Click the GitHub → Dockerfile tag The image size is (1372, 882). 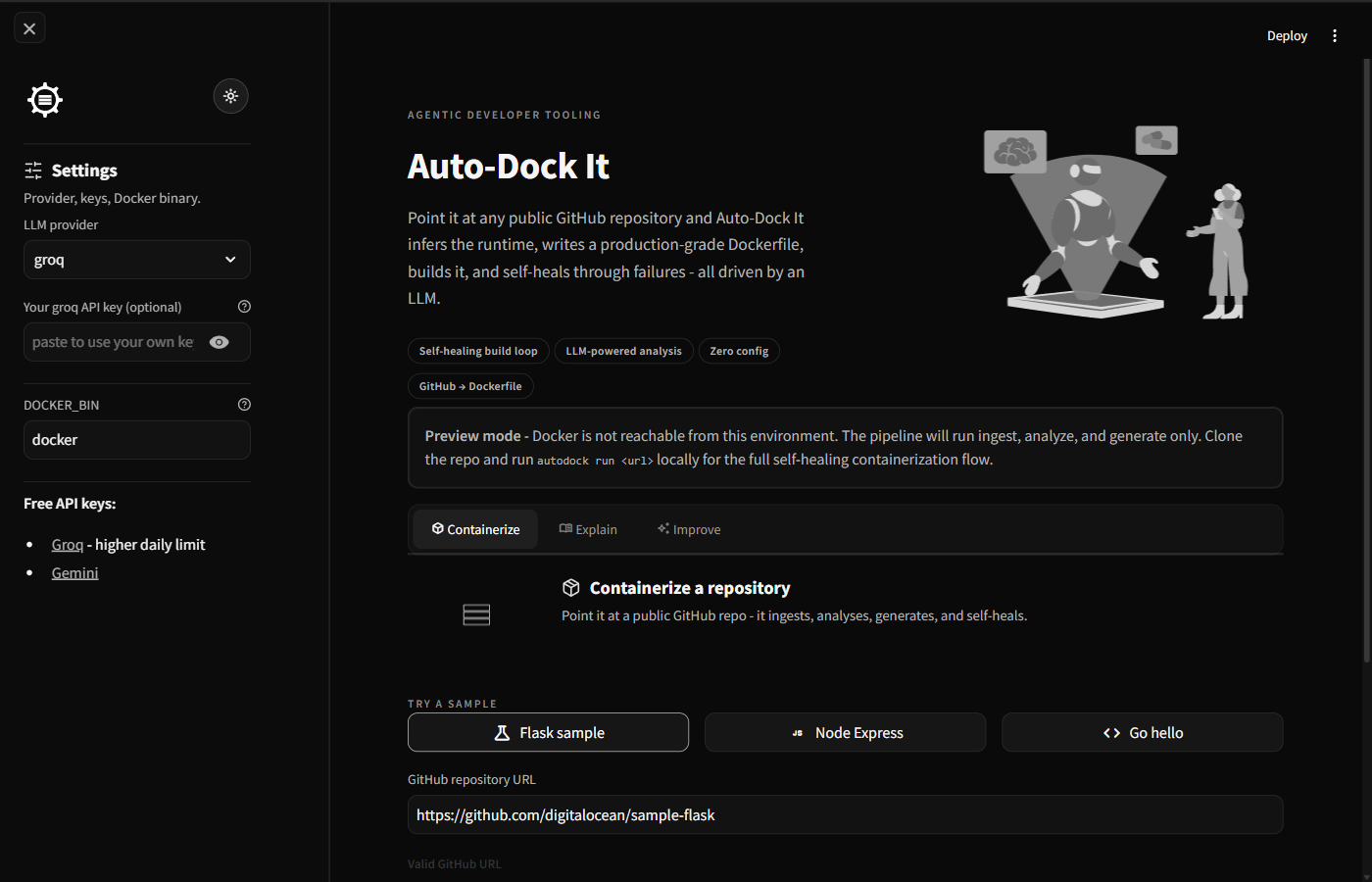470,386
